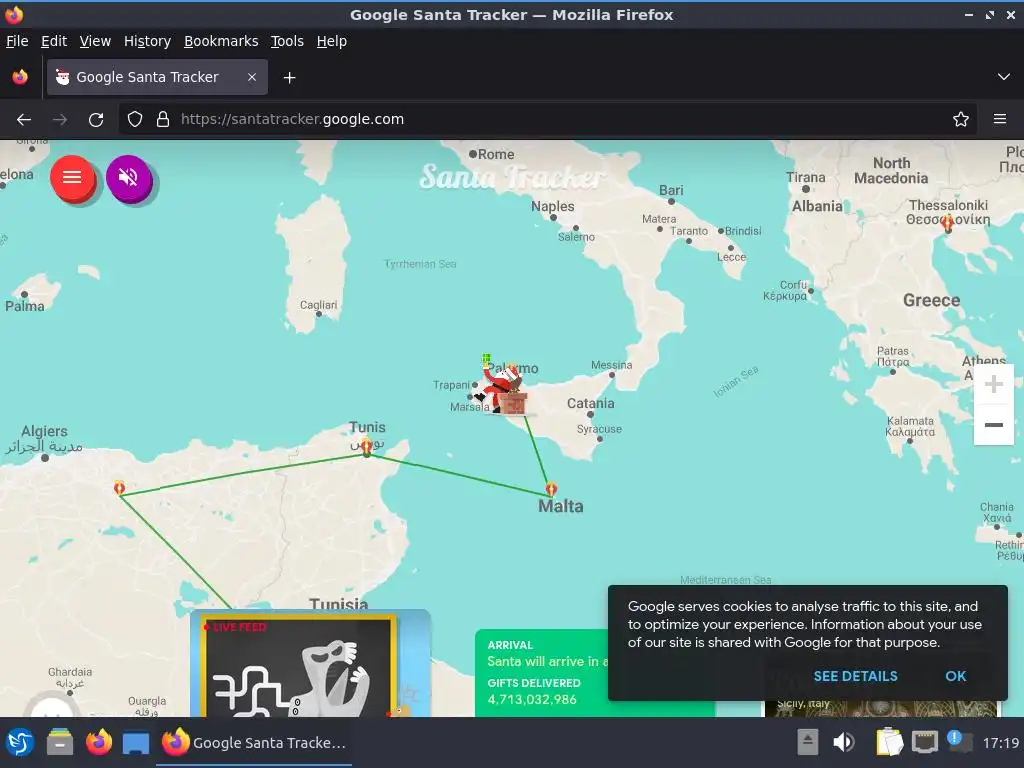Click the URL address field

pos(547,120)
